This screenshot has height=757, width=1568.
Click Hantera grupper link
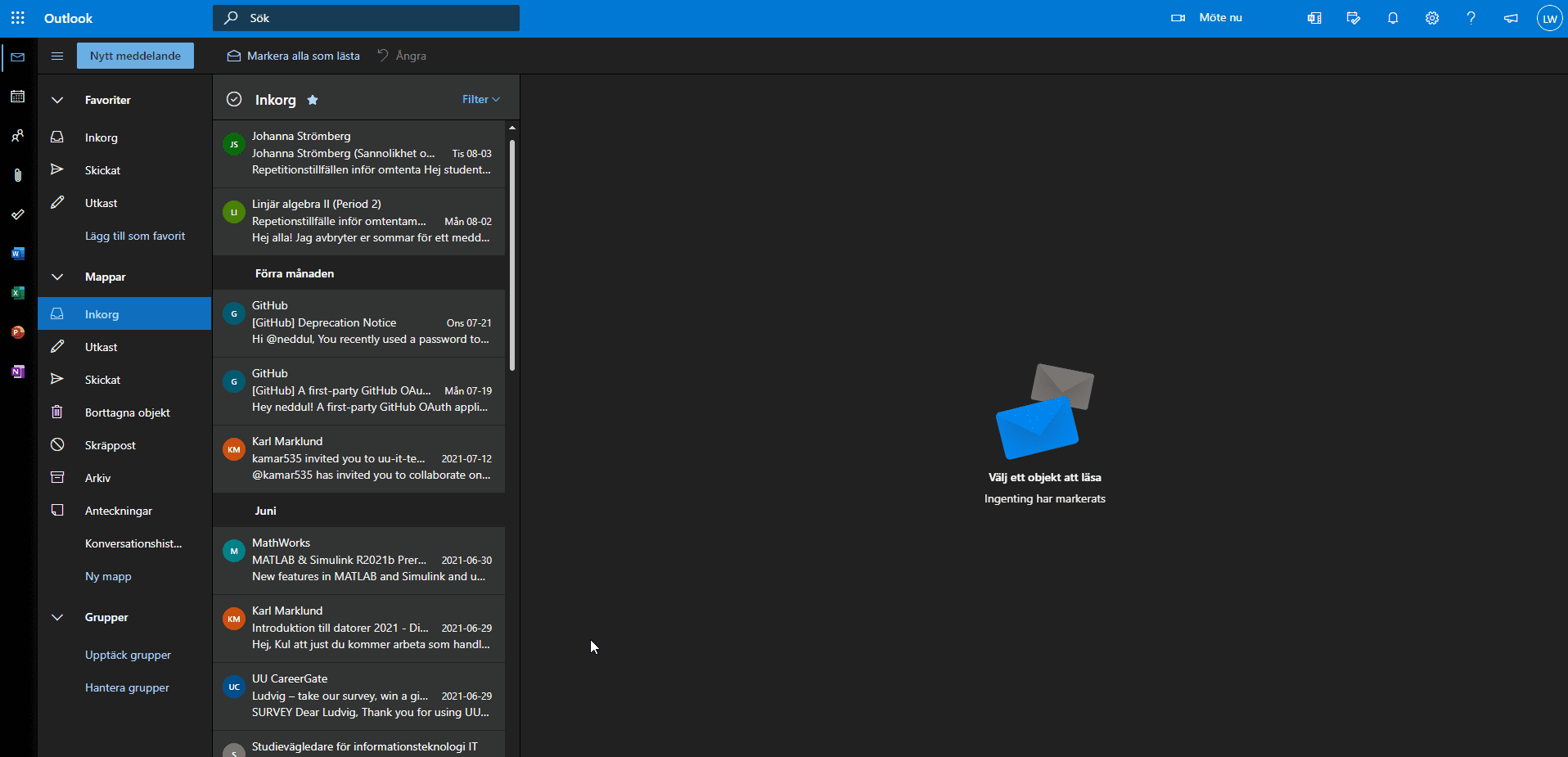127,687
